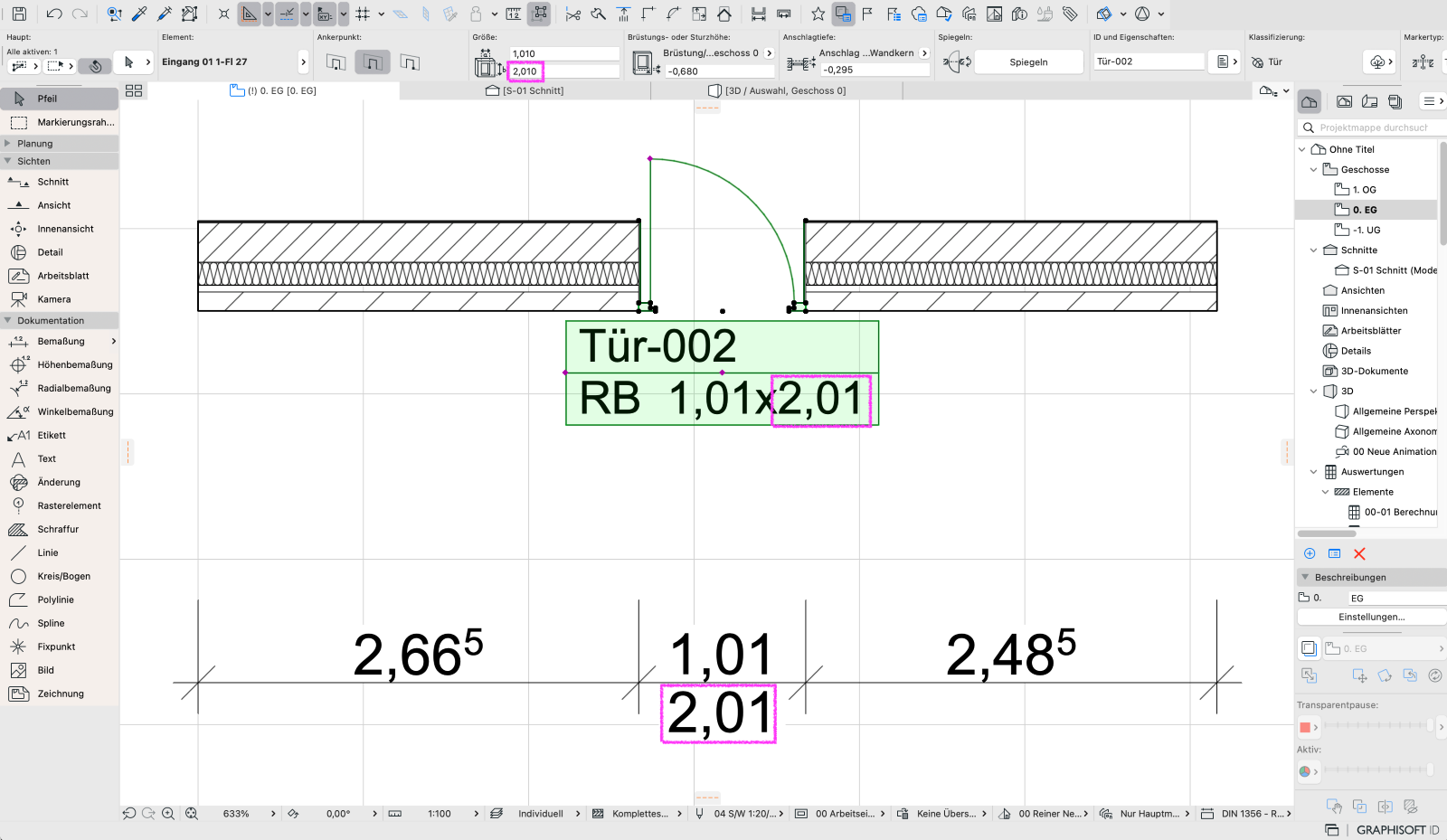
Task: Select the Kamera tool
Action: pyautogui.click(x=60, y=299)
